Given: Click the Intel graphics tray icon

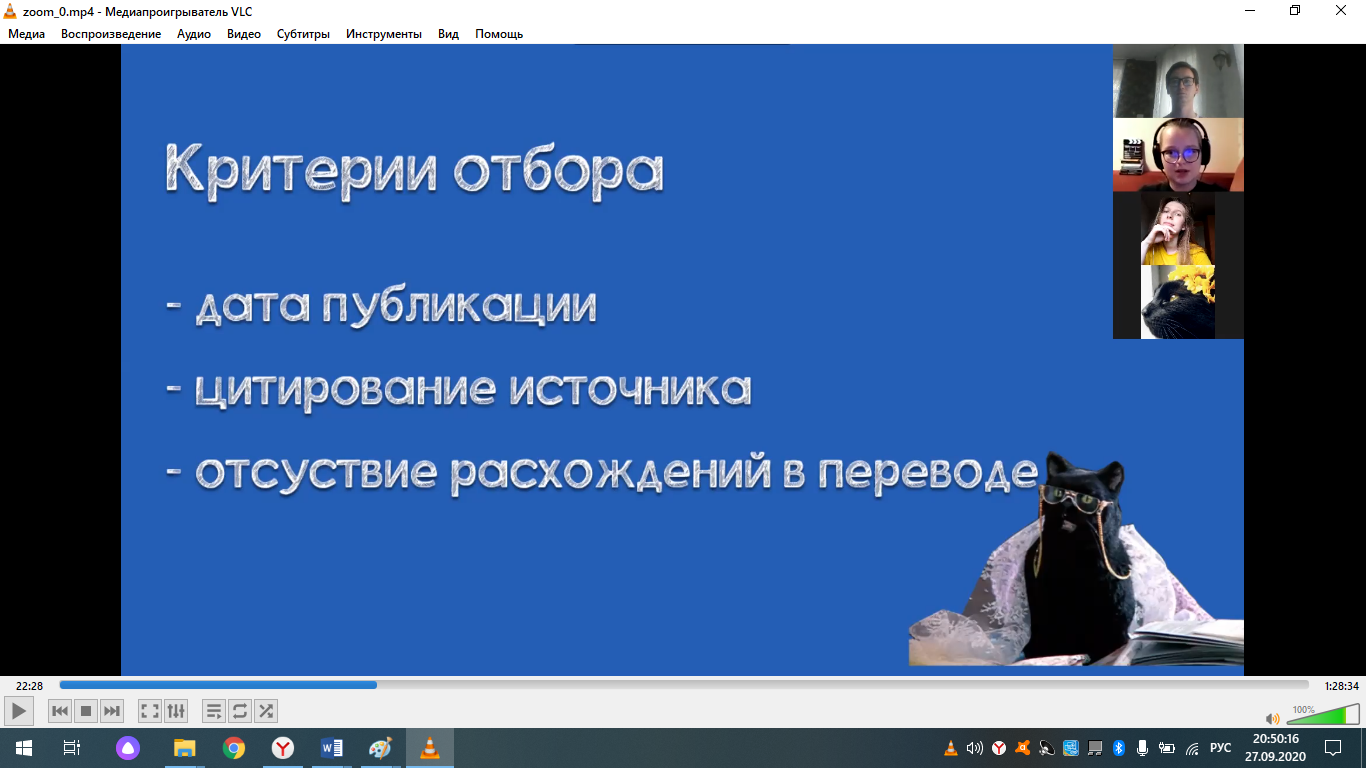Looking at the screenshot, I should tap(1071, 748).
